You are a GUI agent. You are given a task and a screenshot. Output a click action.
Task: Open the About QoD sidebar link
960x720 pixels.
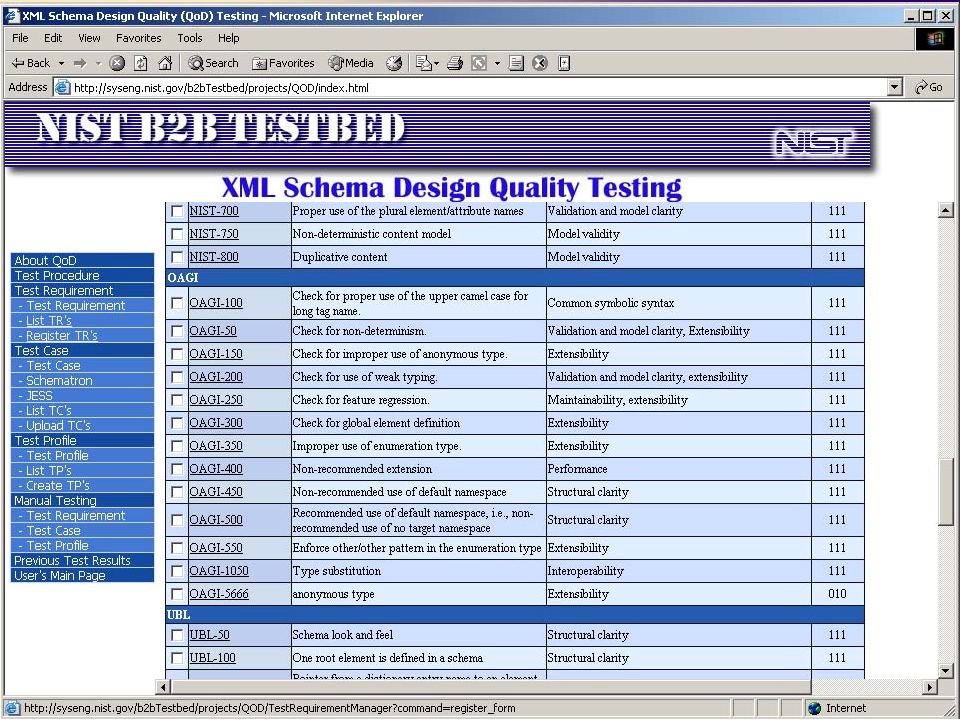tap(82, 260)
